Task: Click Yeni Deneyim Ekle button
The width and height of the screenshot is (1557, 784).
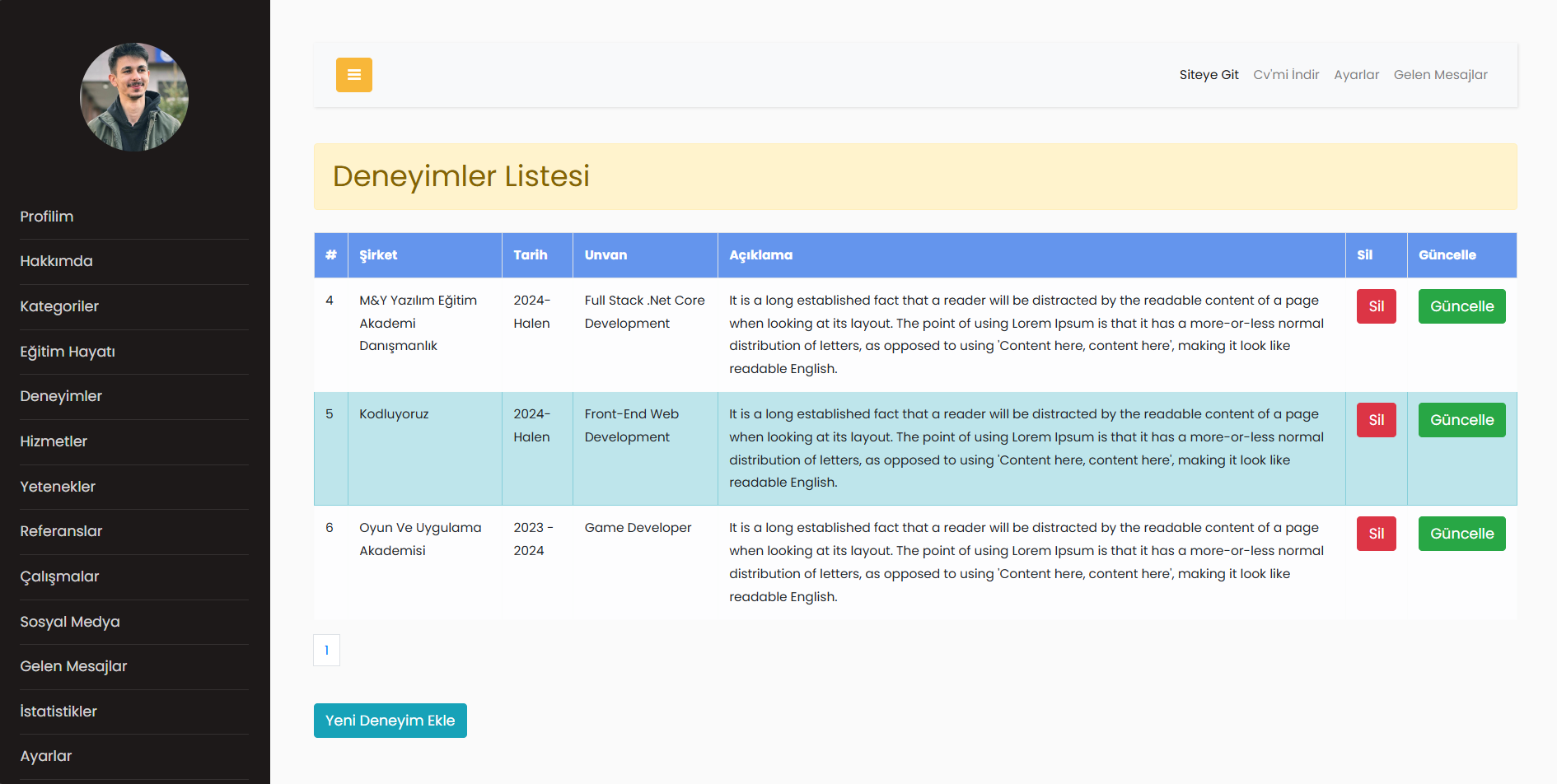Action: point(390,721)
